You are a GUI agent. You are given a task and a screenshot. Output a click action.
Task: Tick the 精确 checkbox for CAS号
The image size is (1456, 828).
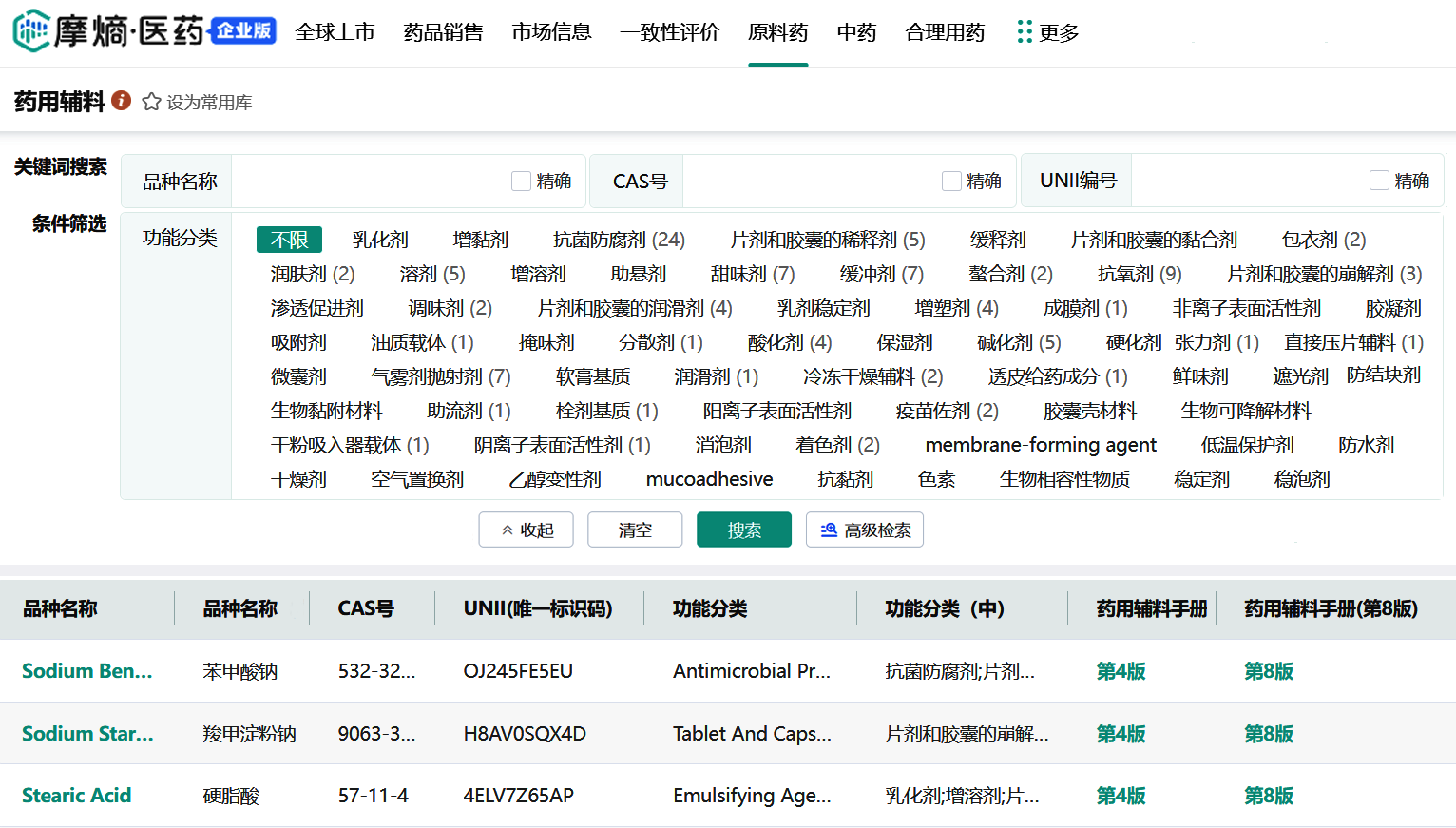[x=951, y=181]
